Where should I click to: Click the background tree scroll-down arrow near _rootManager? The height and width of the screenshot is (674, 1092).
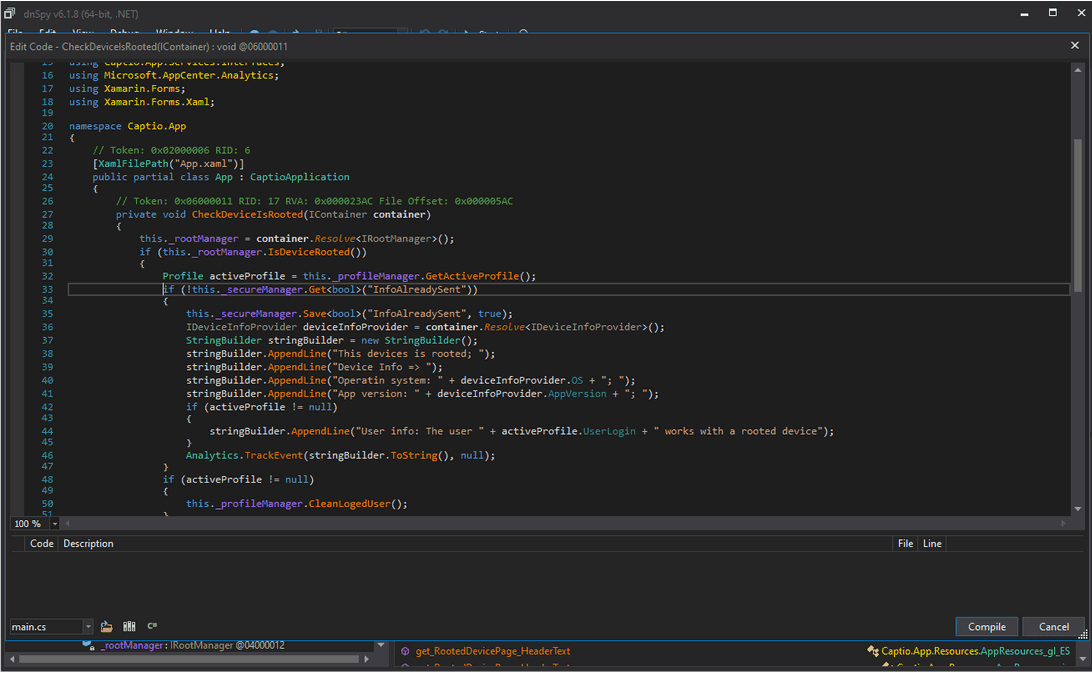[x=381, y=645]
